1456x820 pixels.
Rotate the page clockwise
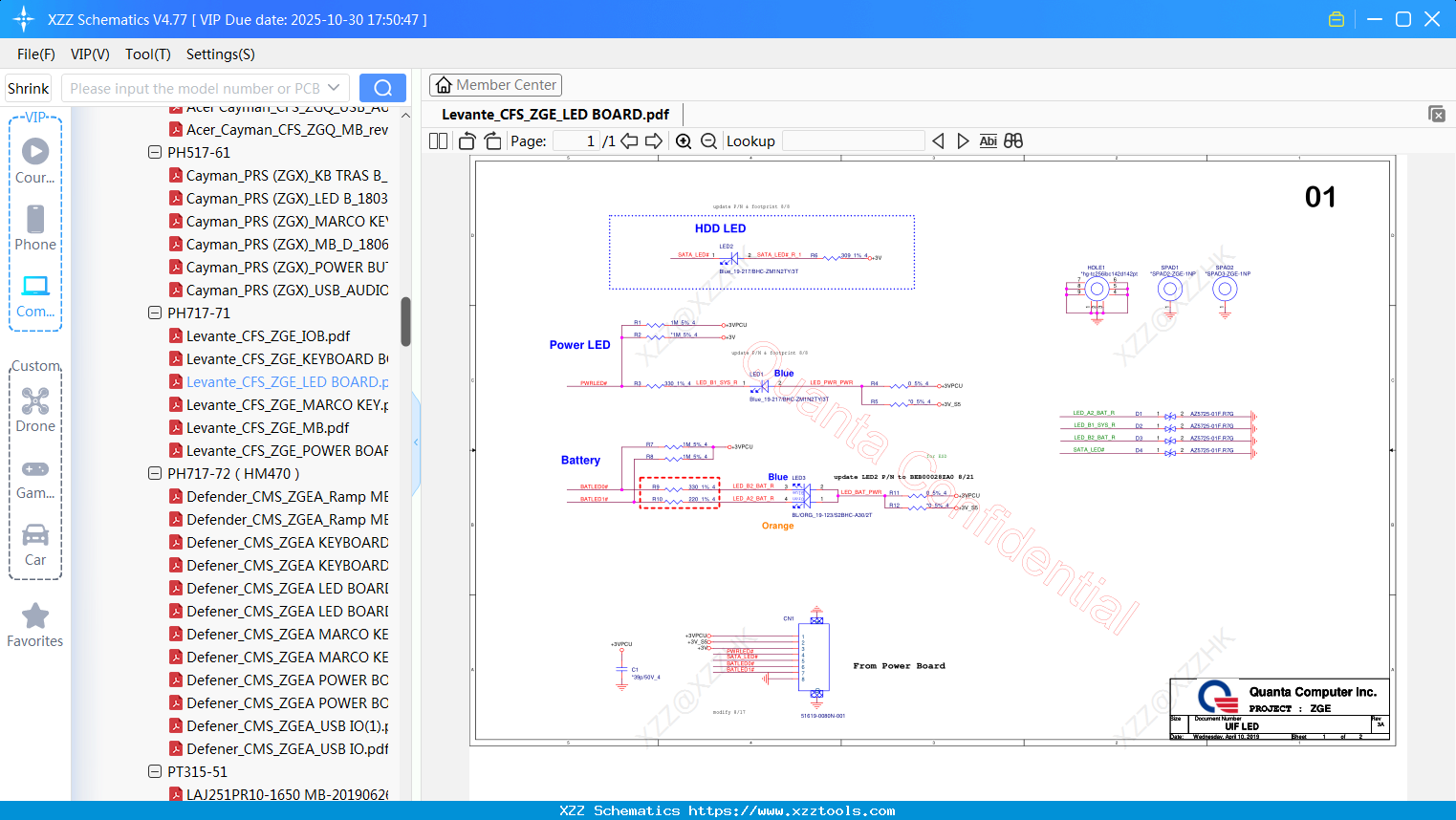click(492, 141)
